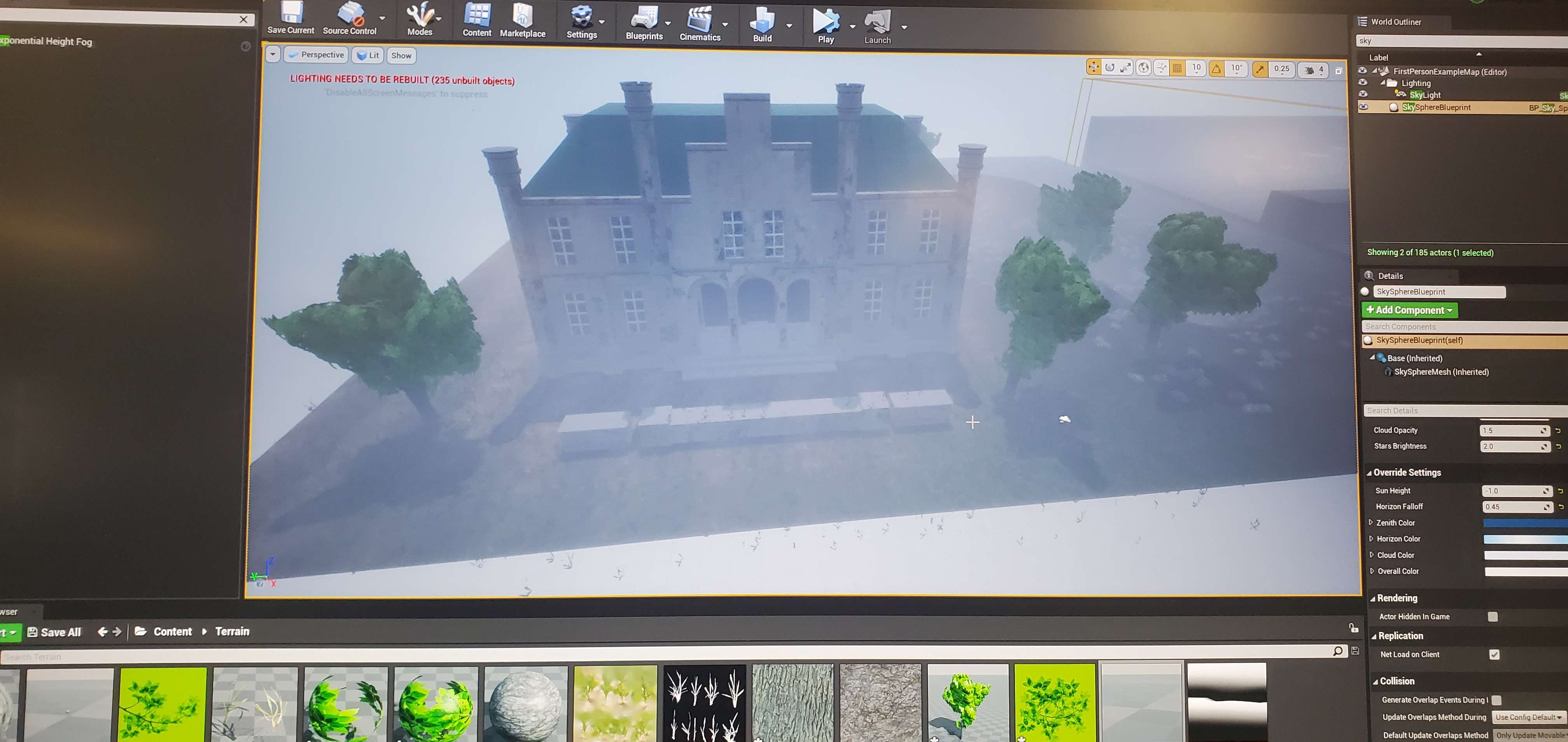Click the green Add Component button

pyautogui.click(x=1409, y=310)
